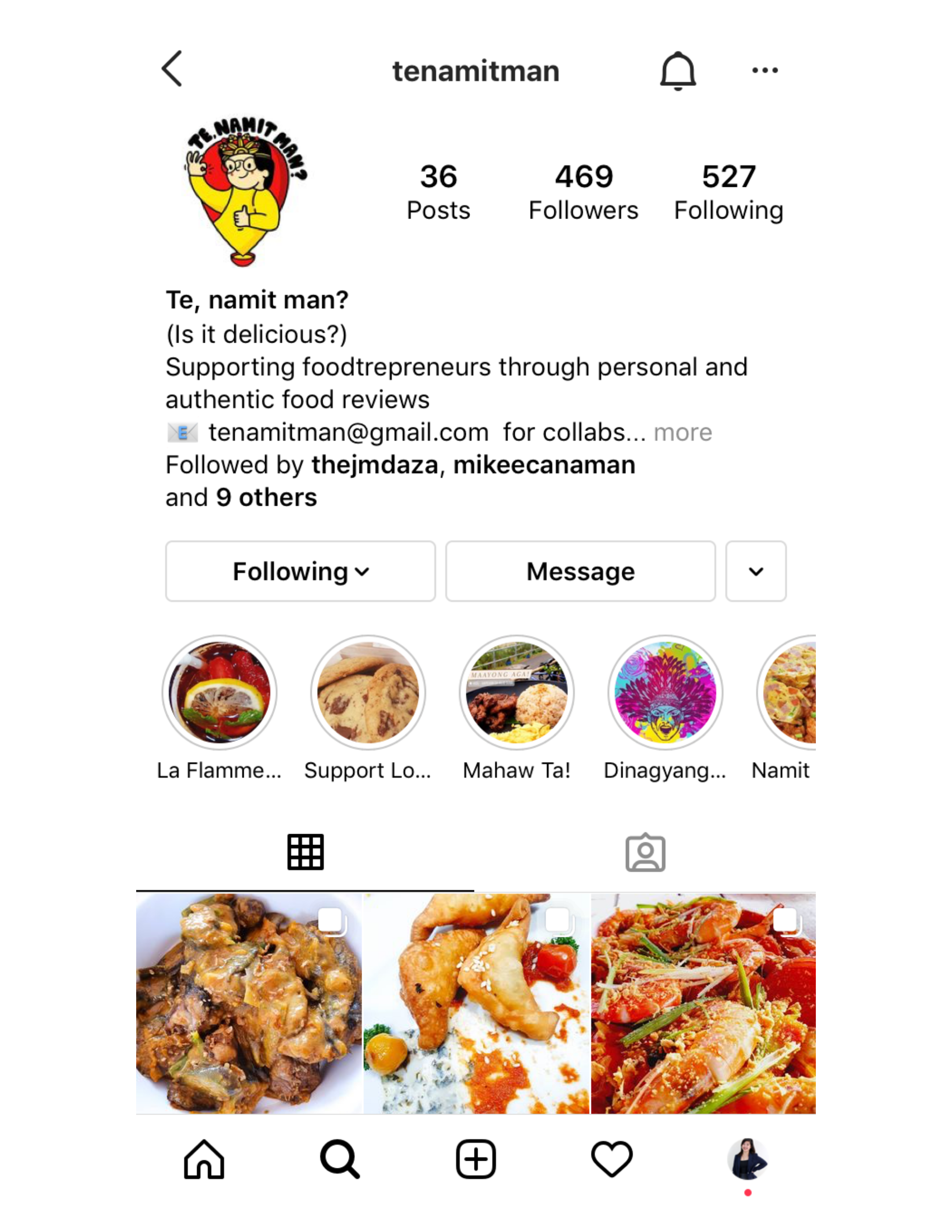Viewport: 952px width, 1232px height.
Task: Tap the notification bell icon
Action: point(678,71)
